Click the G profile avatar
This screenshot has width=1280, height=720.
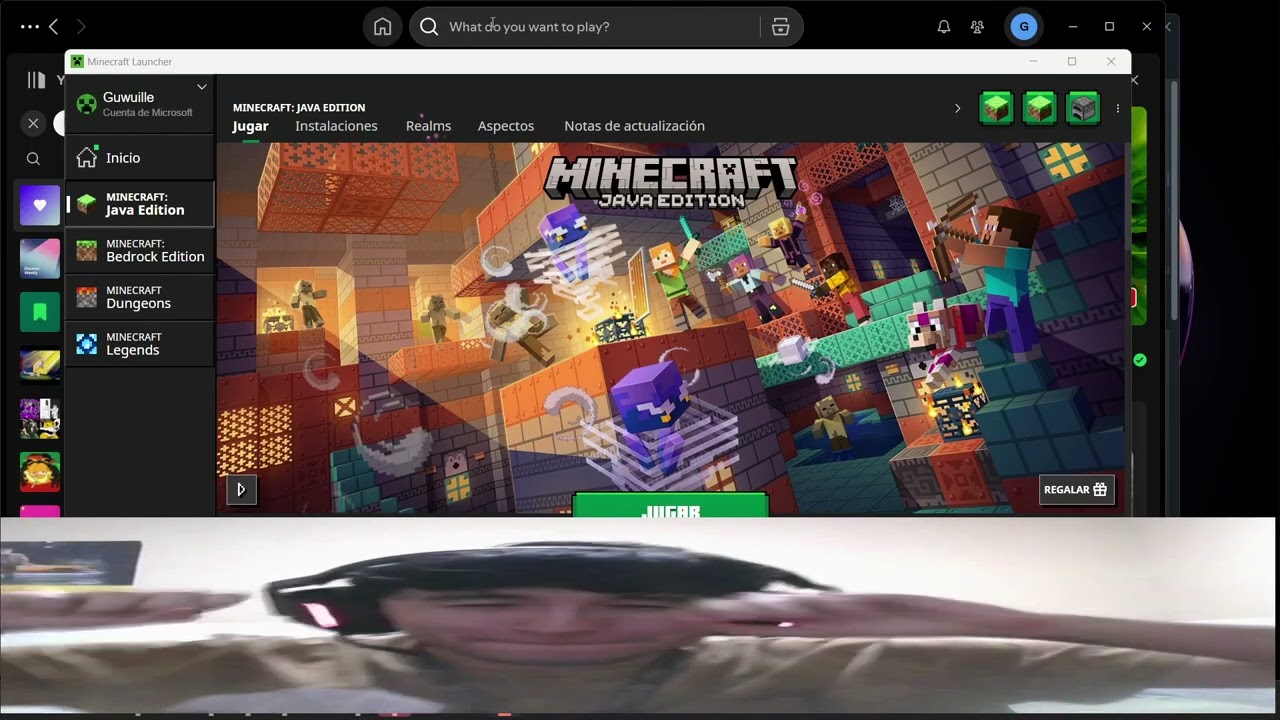(x=1023, y=27)
